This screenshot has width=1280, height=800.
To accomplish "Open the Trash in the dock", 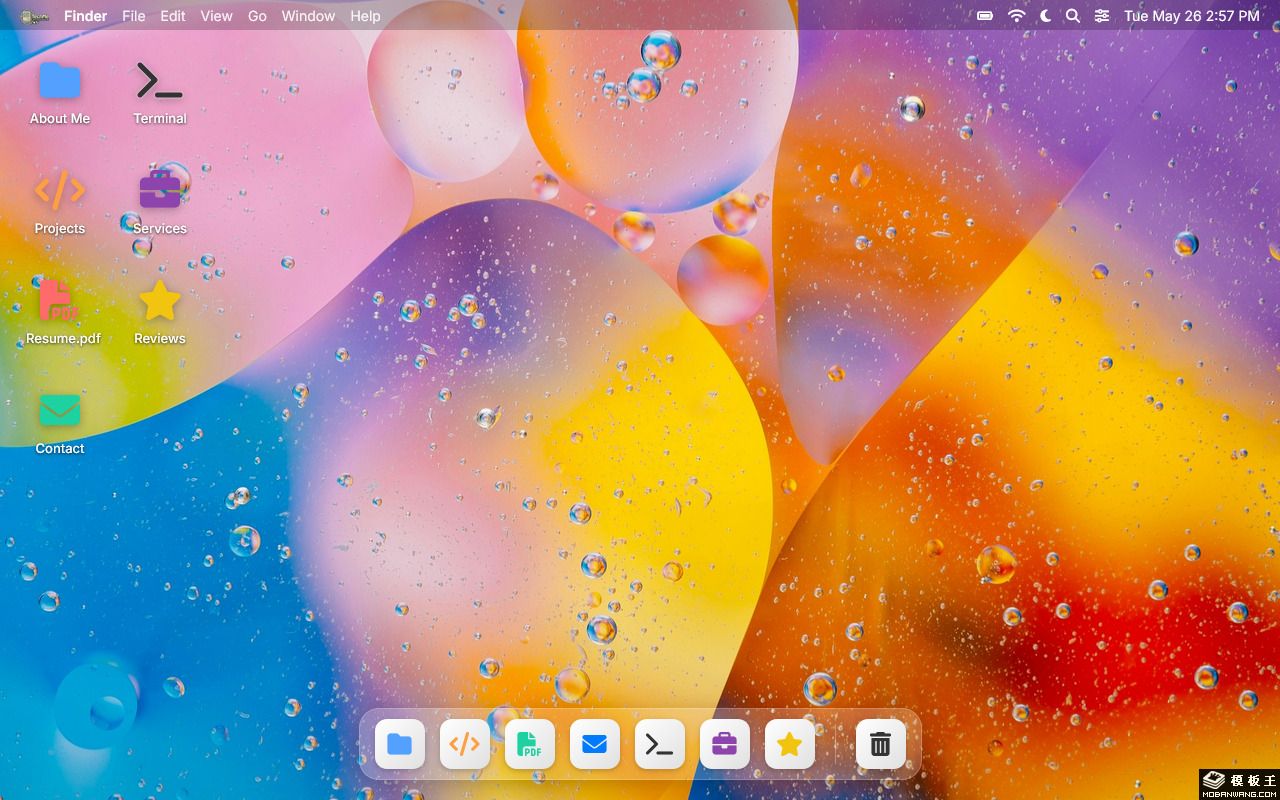I will (881, 744).
